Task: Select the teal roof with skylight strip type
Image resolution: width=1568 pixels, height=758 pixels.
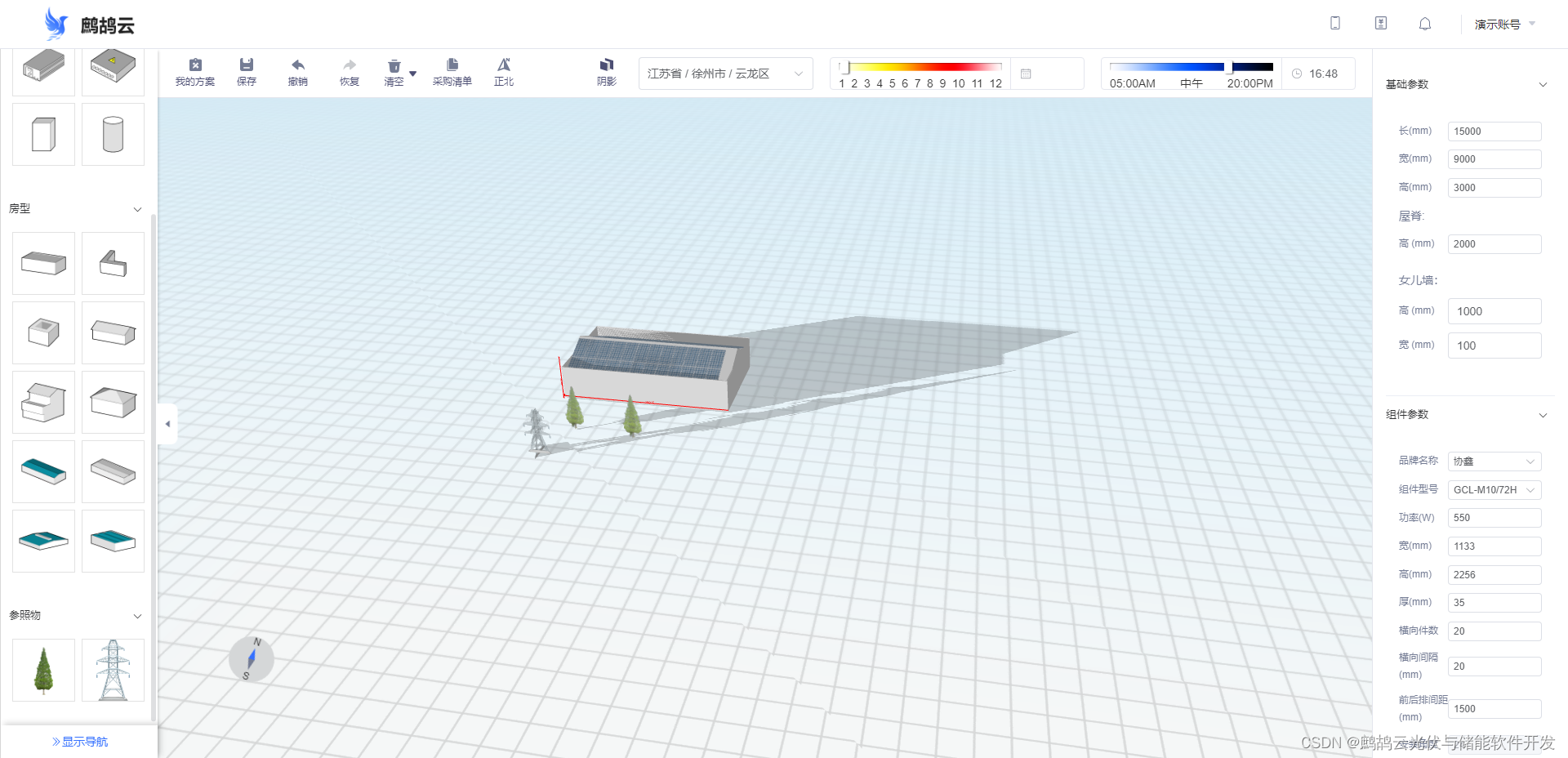Action: (x=44, y=542)
